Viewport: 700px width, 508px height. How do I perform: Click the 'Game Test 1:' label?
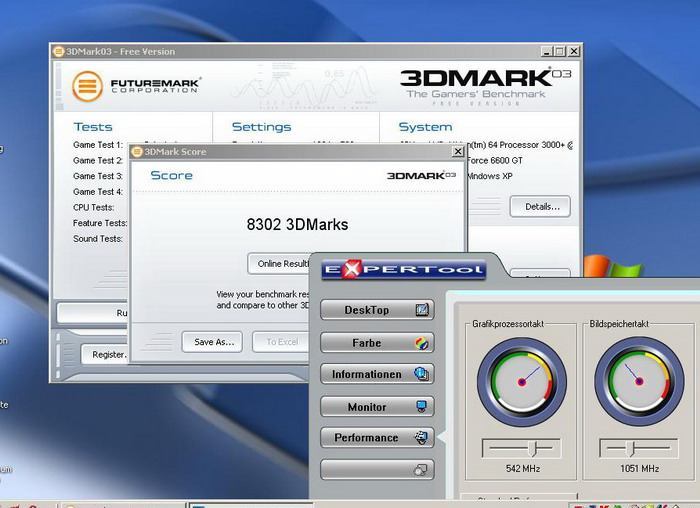98,145
